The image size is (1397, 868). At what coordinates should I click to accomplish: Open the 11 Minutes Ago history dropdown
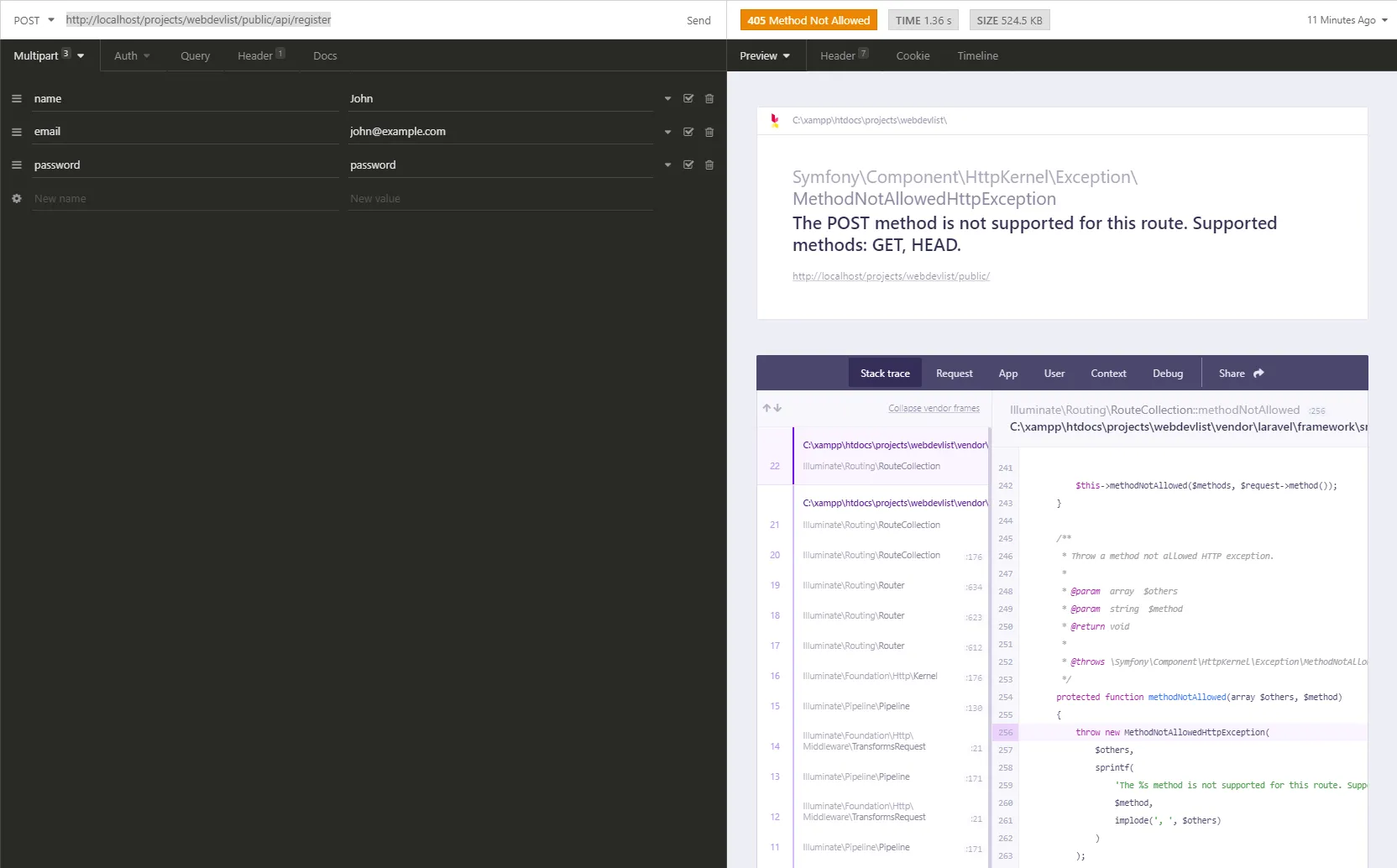(x=1347, y=20)
